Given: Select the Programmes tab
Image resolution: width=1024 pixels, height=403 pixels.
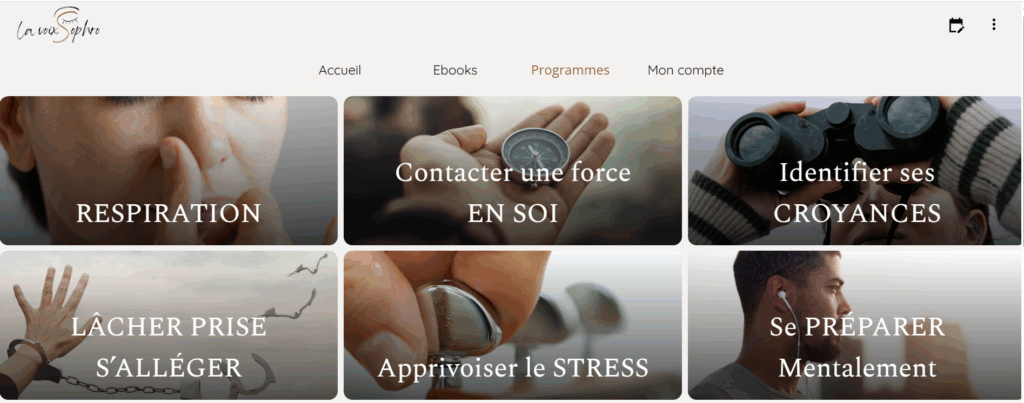Looking at the screenshot, I should pos(570,70).
